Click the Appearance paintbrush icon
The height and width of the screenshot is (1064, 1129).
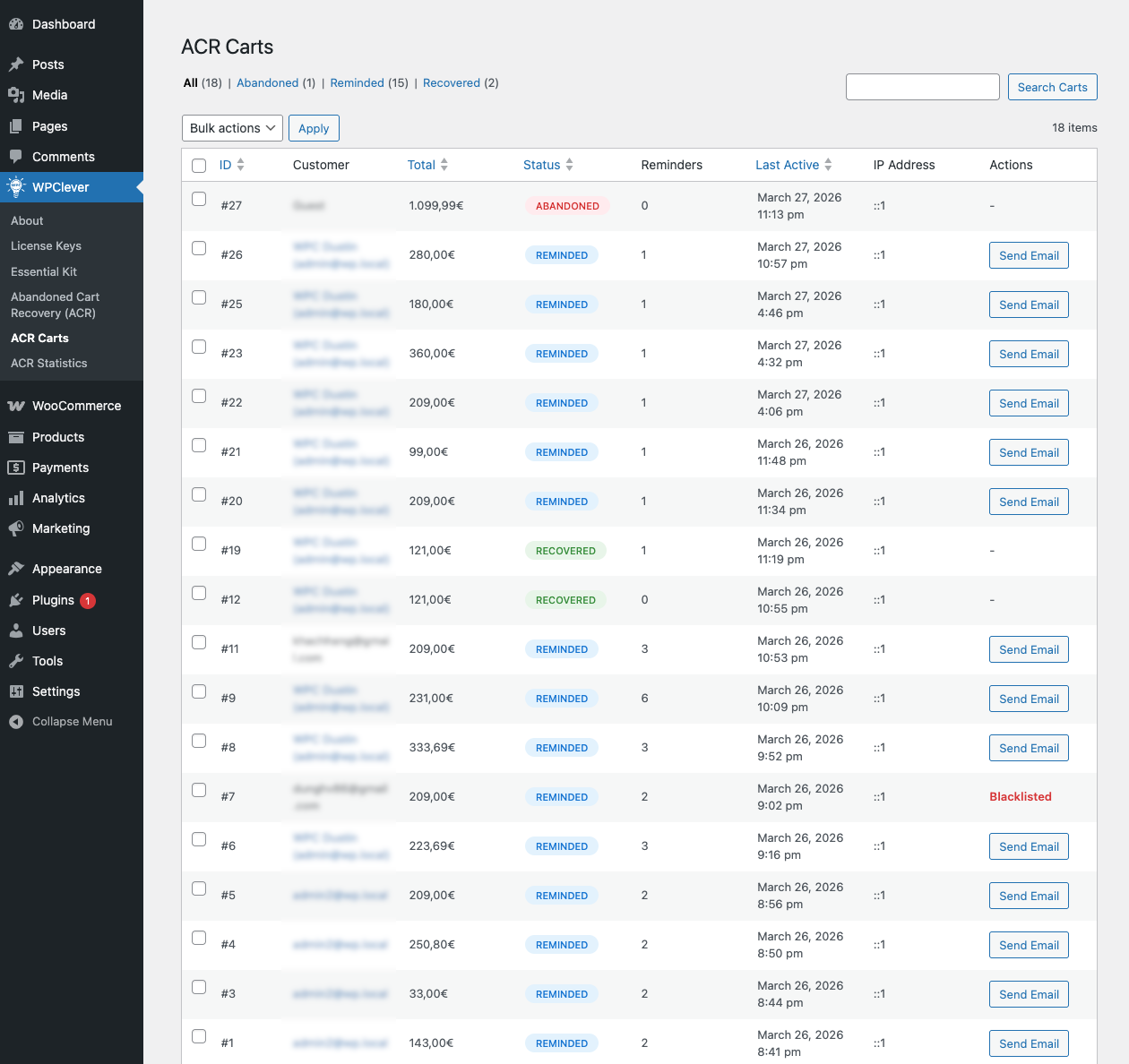tap(16, 569)
